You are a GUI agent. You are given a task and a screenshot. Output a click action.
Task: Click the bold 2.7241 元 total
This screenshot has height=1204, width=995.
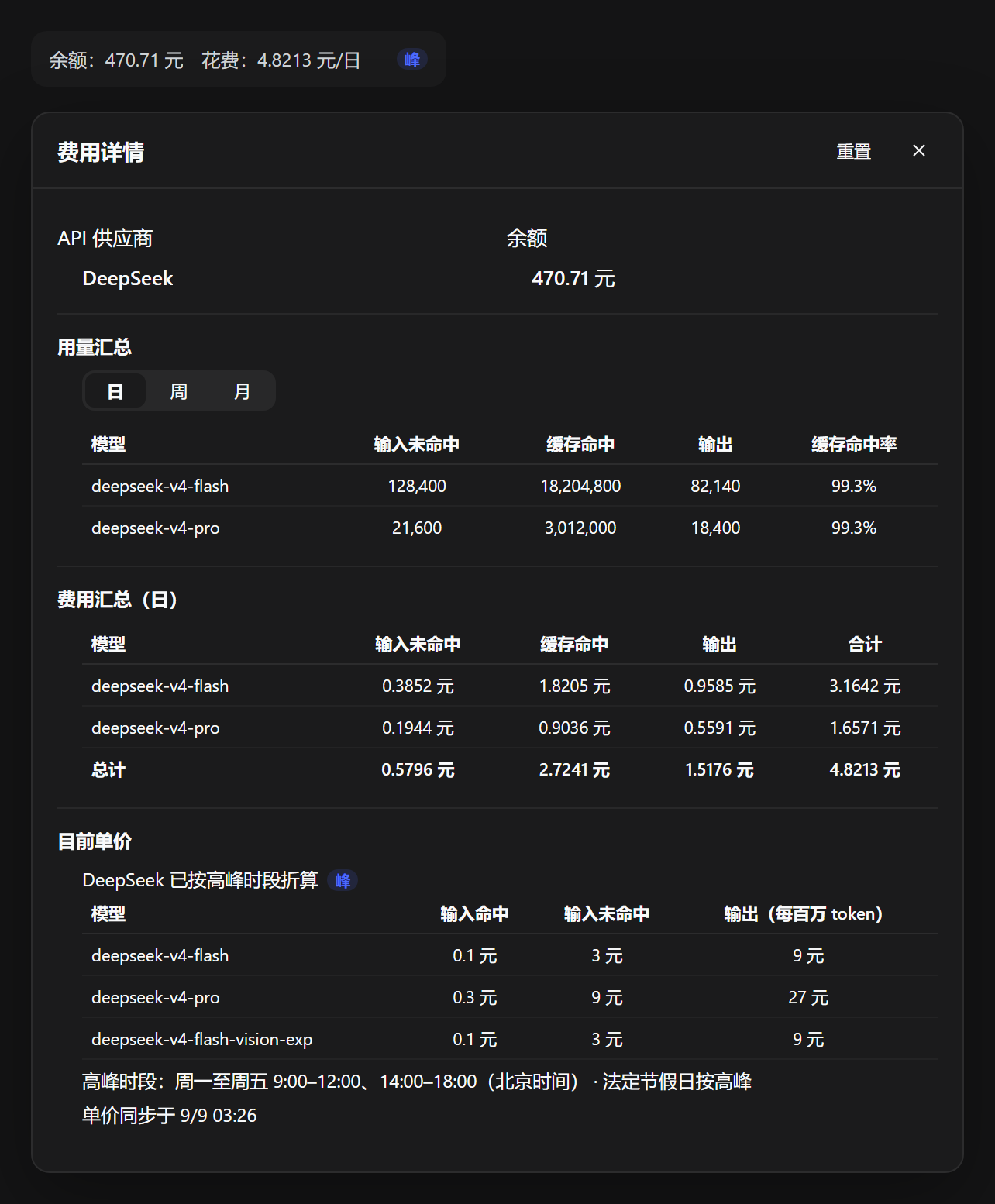point(574,770)
